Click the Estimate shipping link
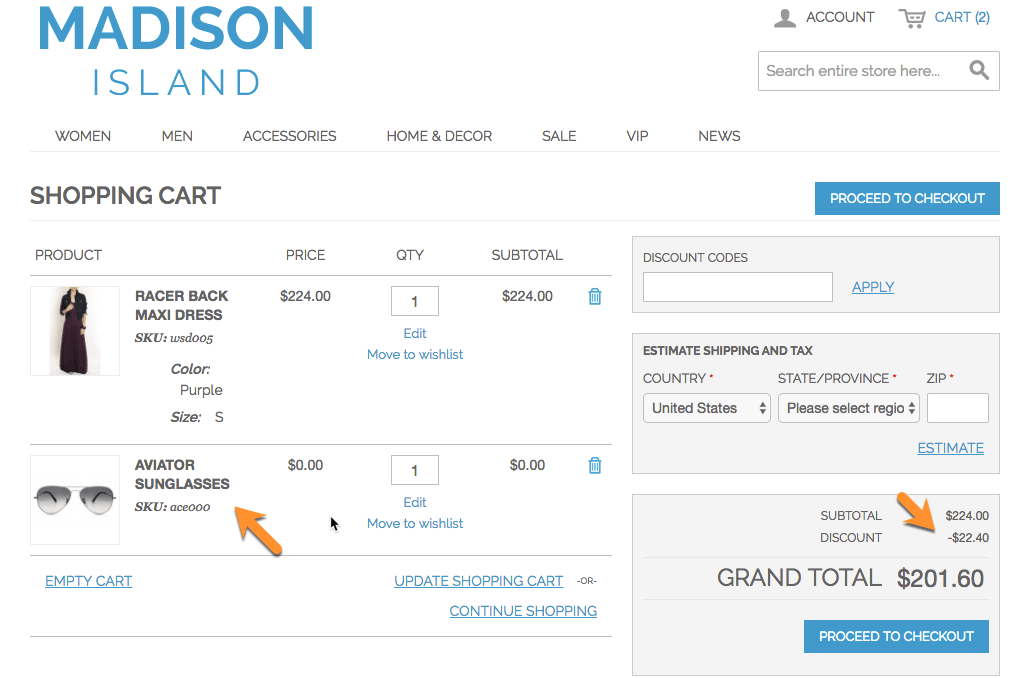The image size is (1030, 679). tap(950, 448)
